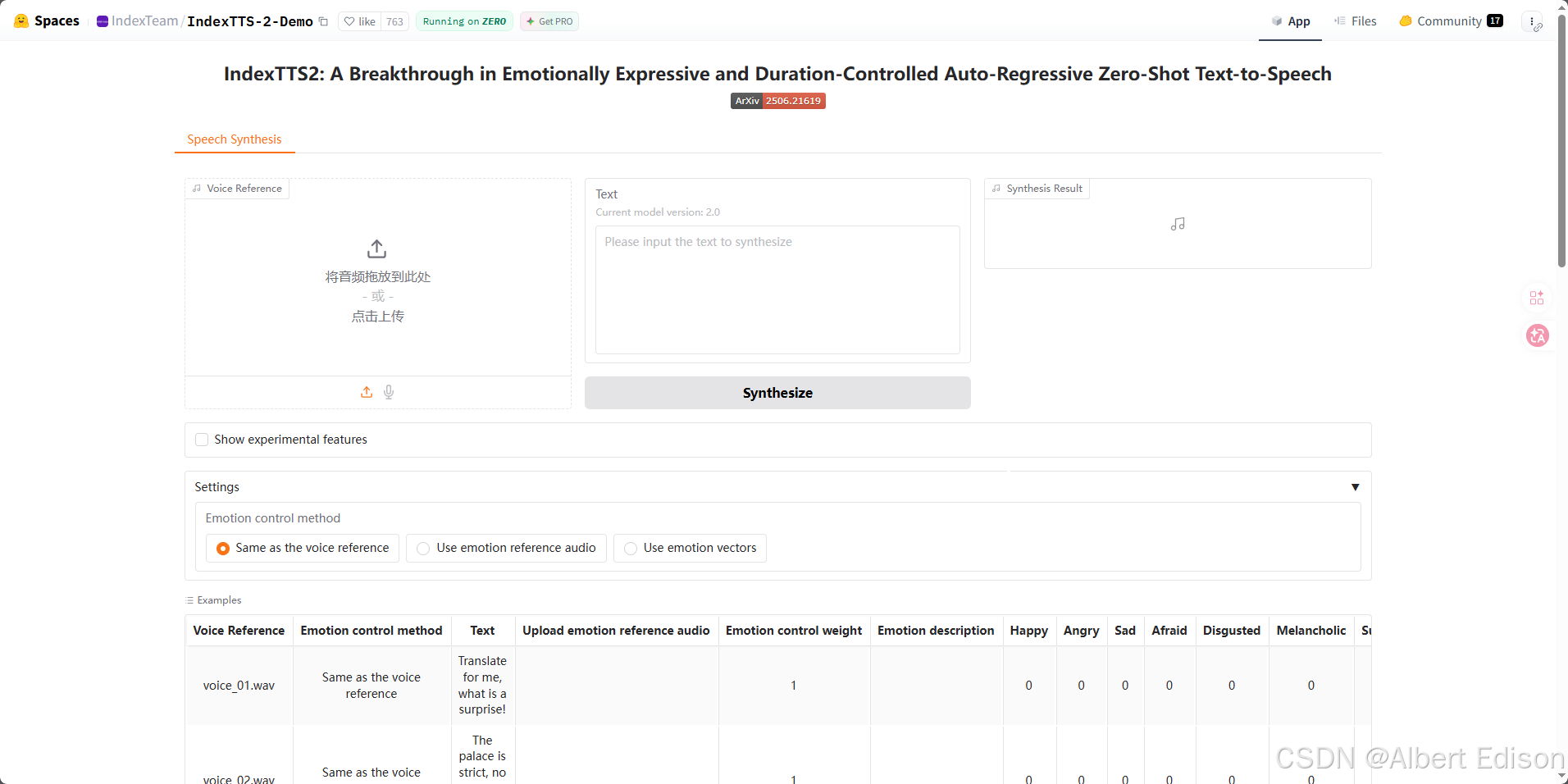
Task: Open the IndexTTS-2-Demo space link
Action: click(x=250, y=21)
